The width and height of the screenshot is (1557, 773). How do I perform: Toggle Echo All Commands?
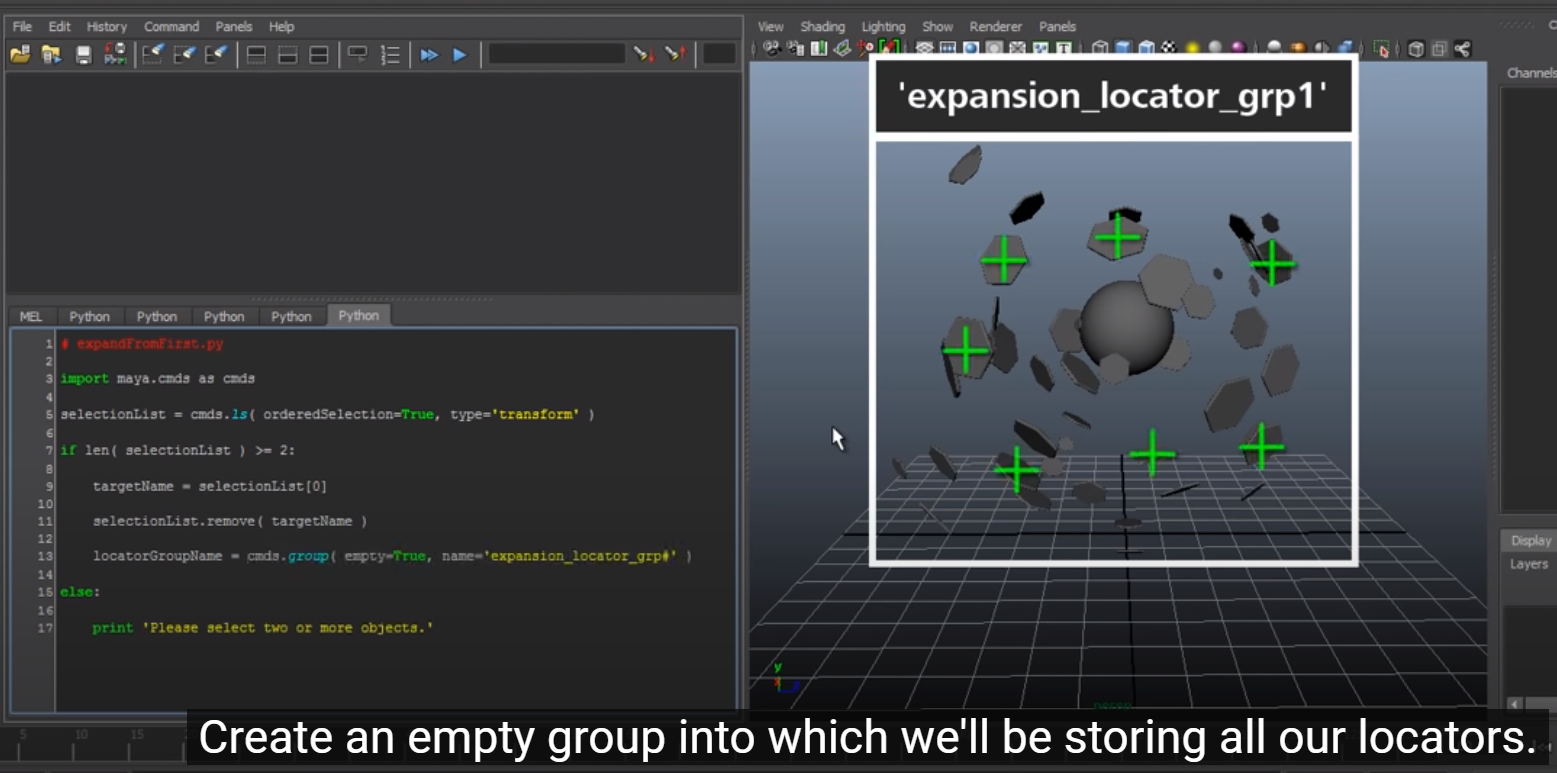coord(357,54)
